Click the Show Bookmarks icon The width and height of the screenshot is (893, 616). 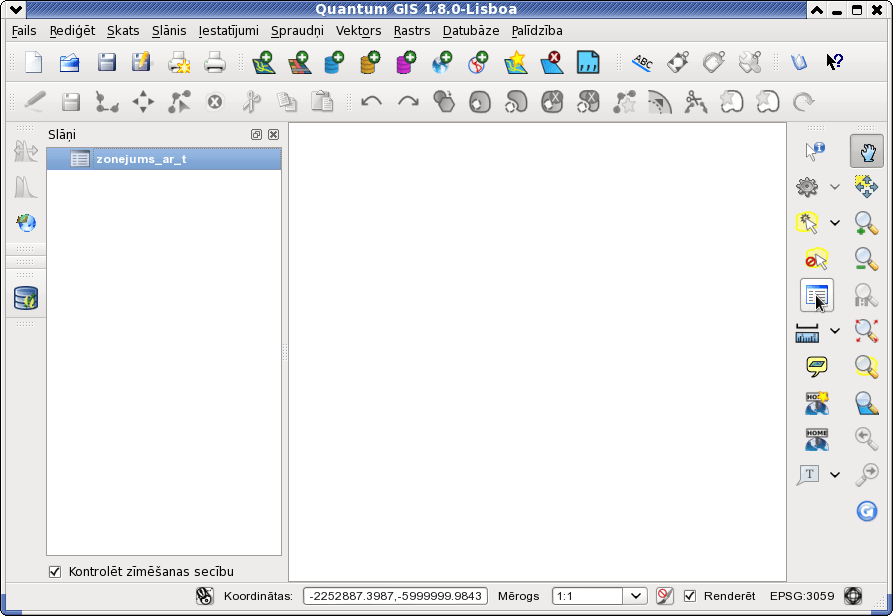click(x=817, y=439)
